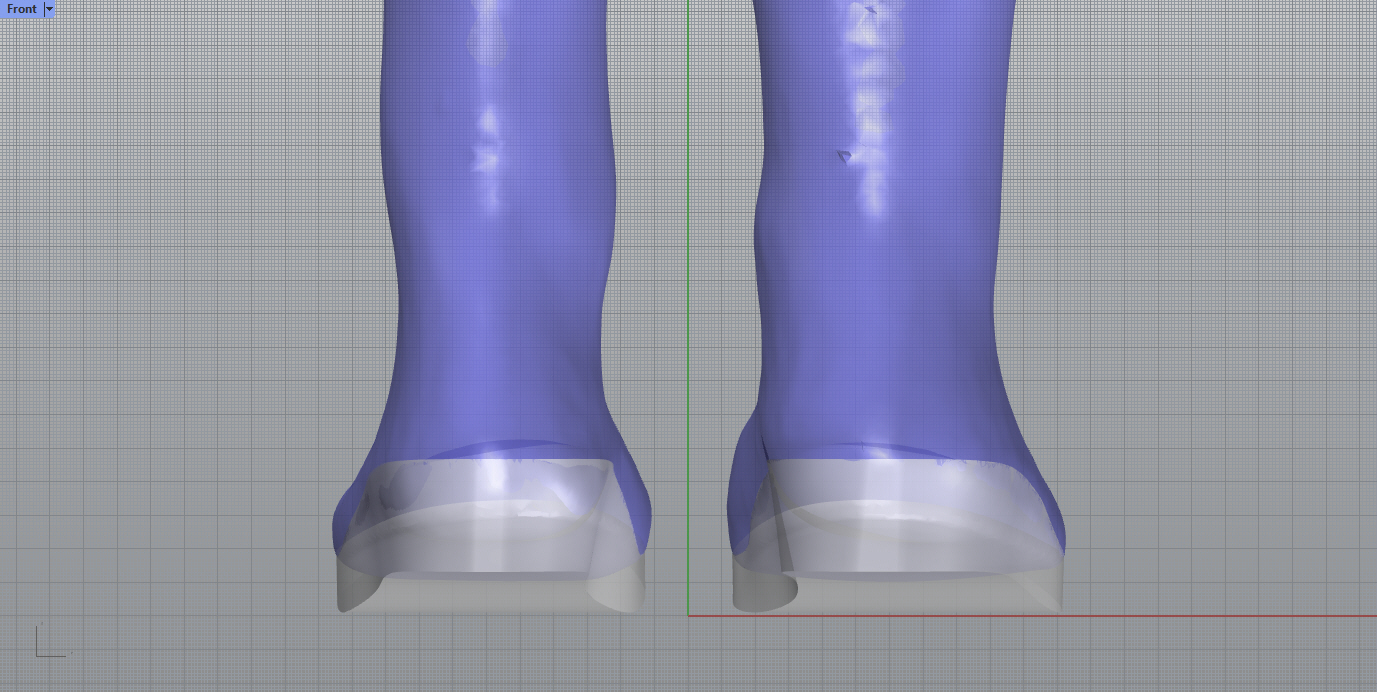Screen dimensions: 1377x692
Task: Click the dark defect at top of right leg
Action: 870,11
